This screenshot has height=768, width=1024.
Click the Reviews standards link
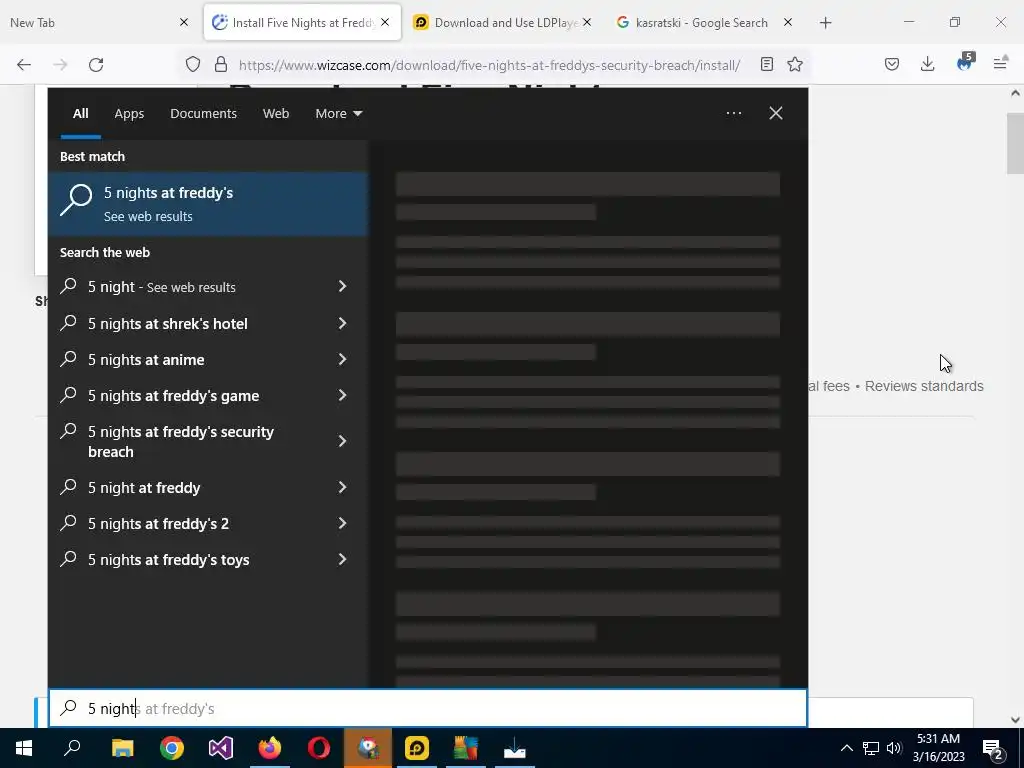(924, 386)
